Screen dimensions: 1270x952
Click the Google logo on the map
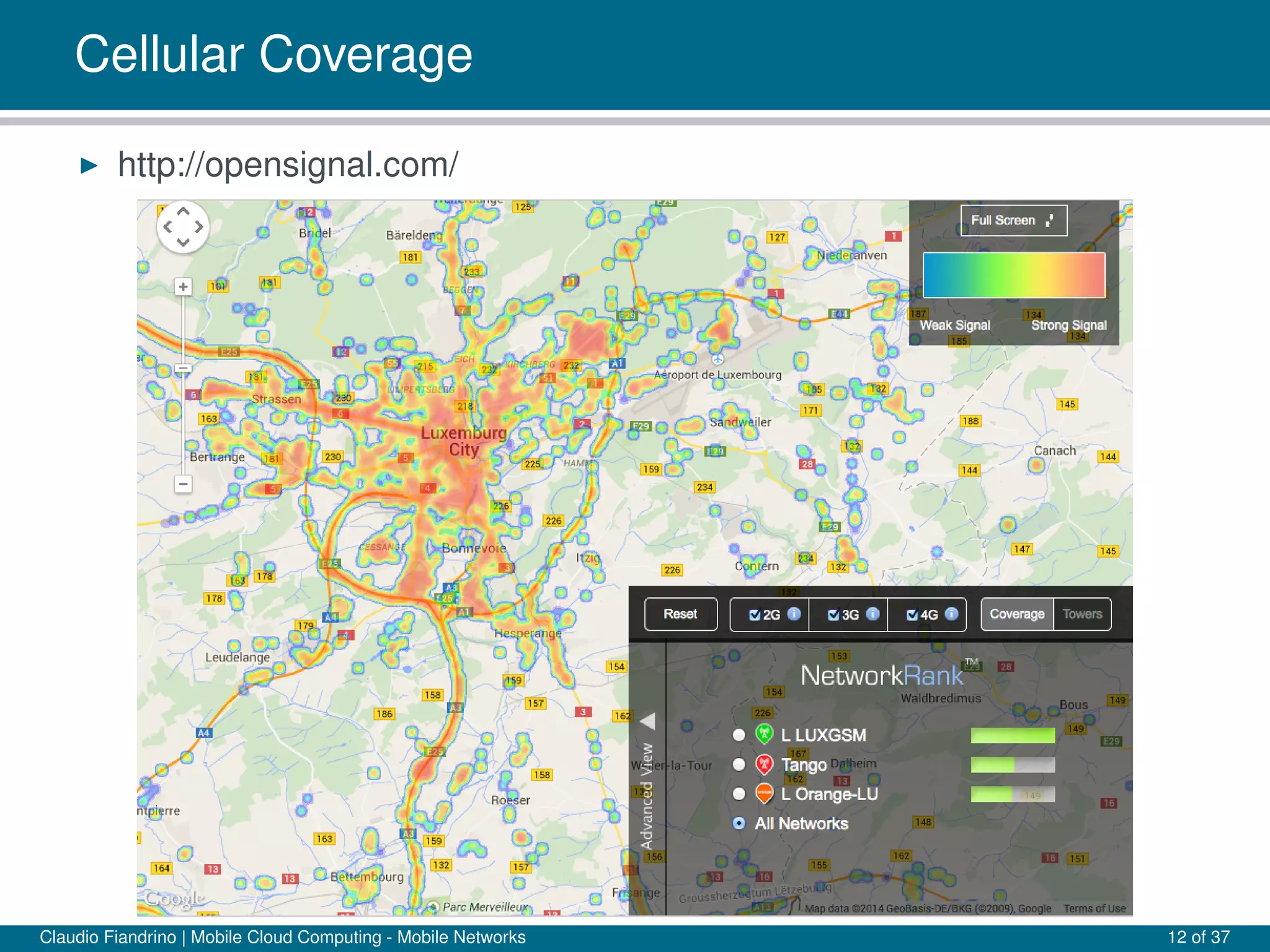click(x=174, y=899)
